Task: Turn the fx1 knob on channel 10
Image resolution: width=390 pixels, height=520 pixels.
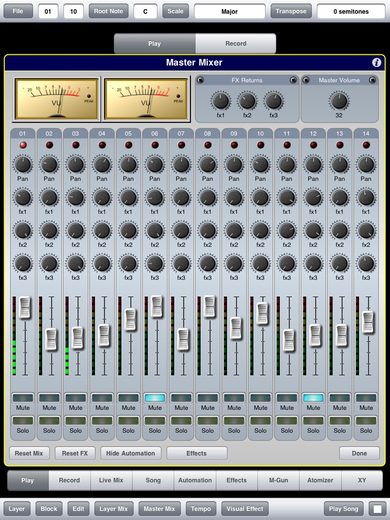Action: click(x=260, y=197)
